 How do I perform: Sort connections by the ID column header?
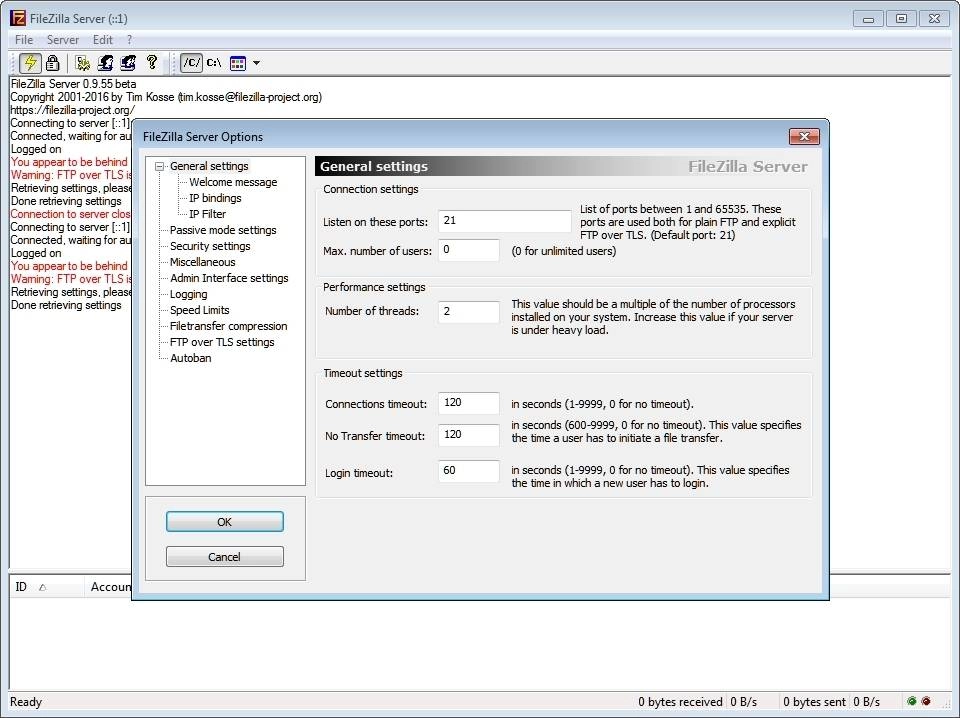tap(47, 587)
